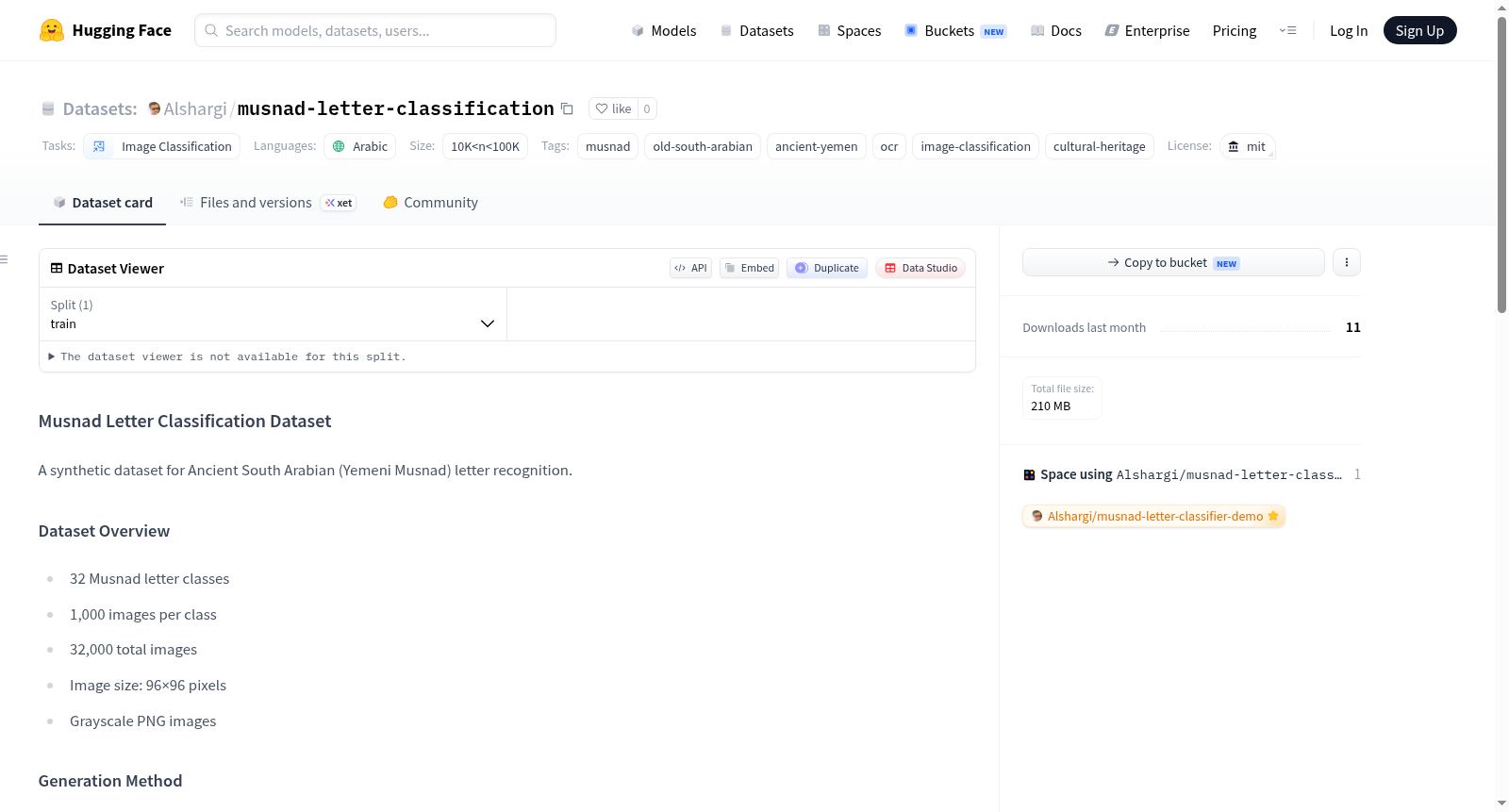Click the Datasets: breadcrumb label
The image size is (1509, 812).
click(x=100, y=108)
